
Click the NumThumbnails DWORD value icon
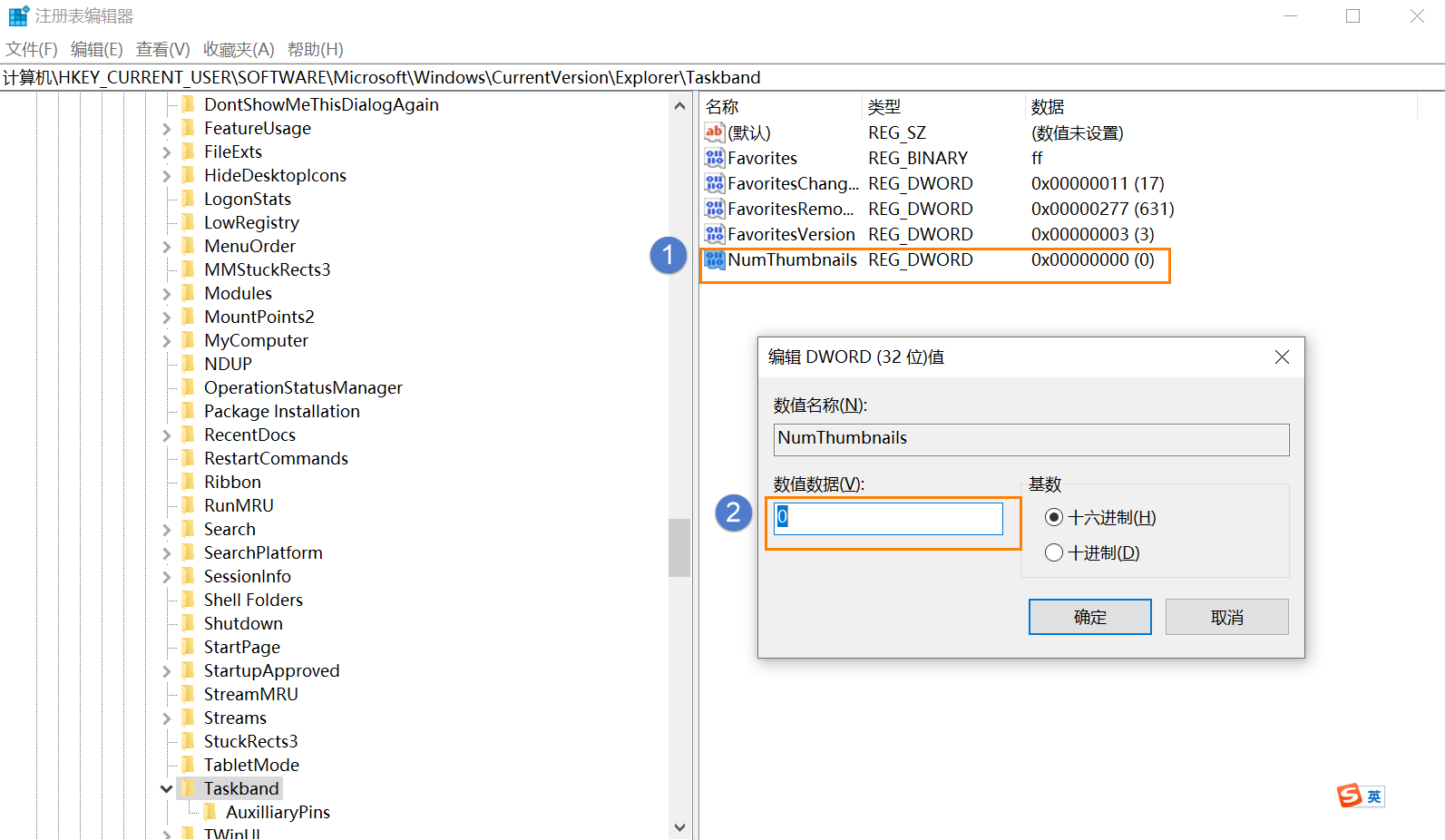pos(715,259)
